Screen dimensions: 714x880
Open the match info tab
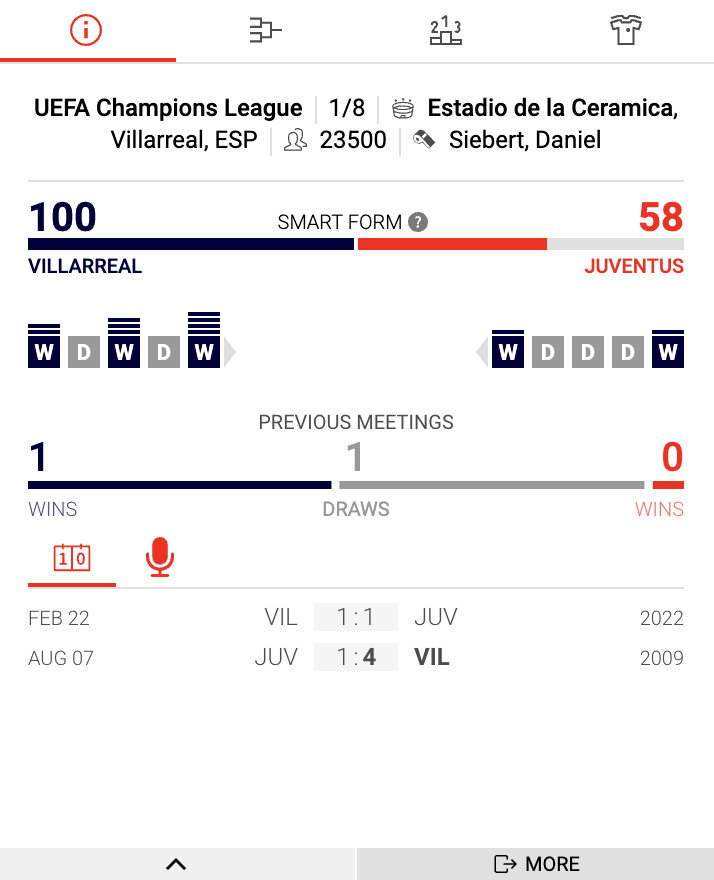87,31
